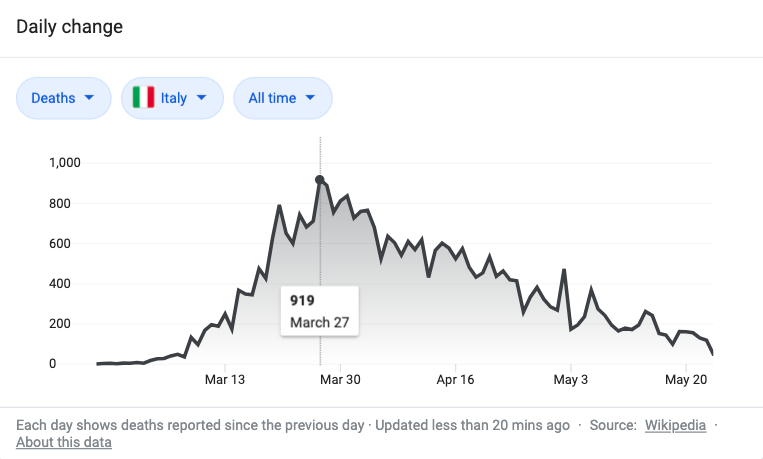Viewport: 763px width, 459px height.
Task: Click the arrow beside Deaths
Action: tap(90, 98)
